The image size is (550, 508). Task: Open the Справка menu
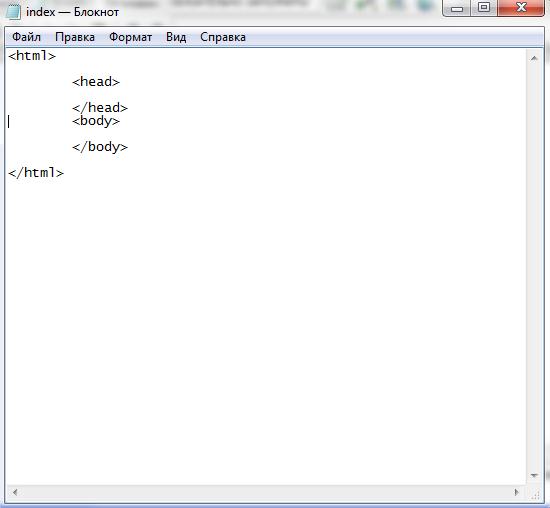click(223, 37)
